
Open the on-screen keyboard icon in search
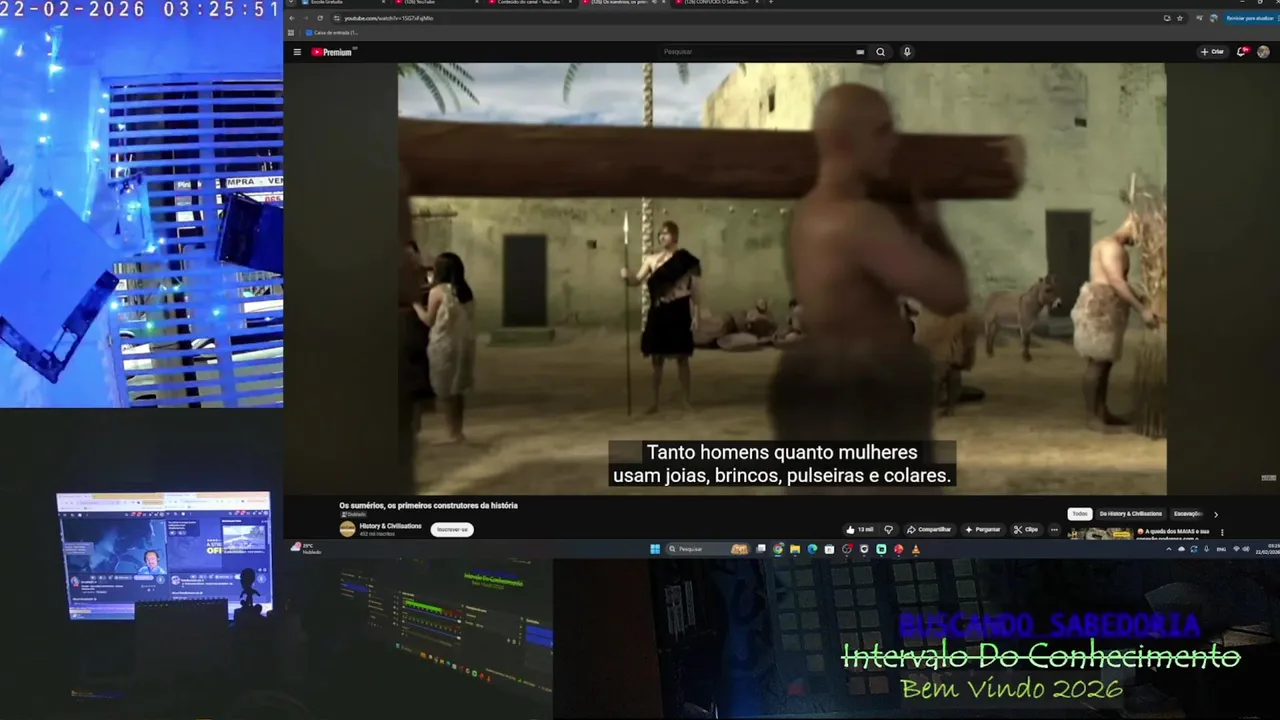point(860,52)
